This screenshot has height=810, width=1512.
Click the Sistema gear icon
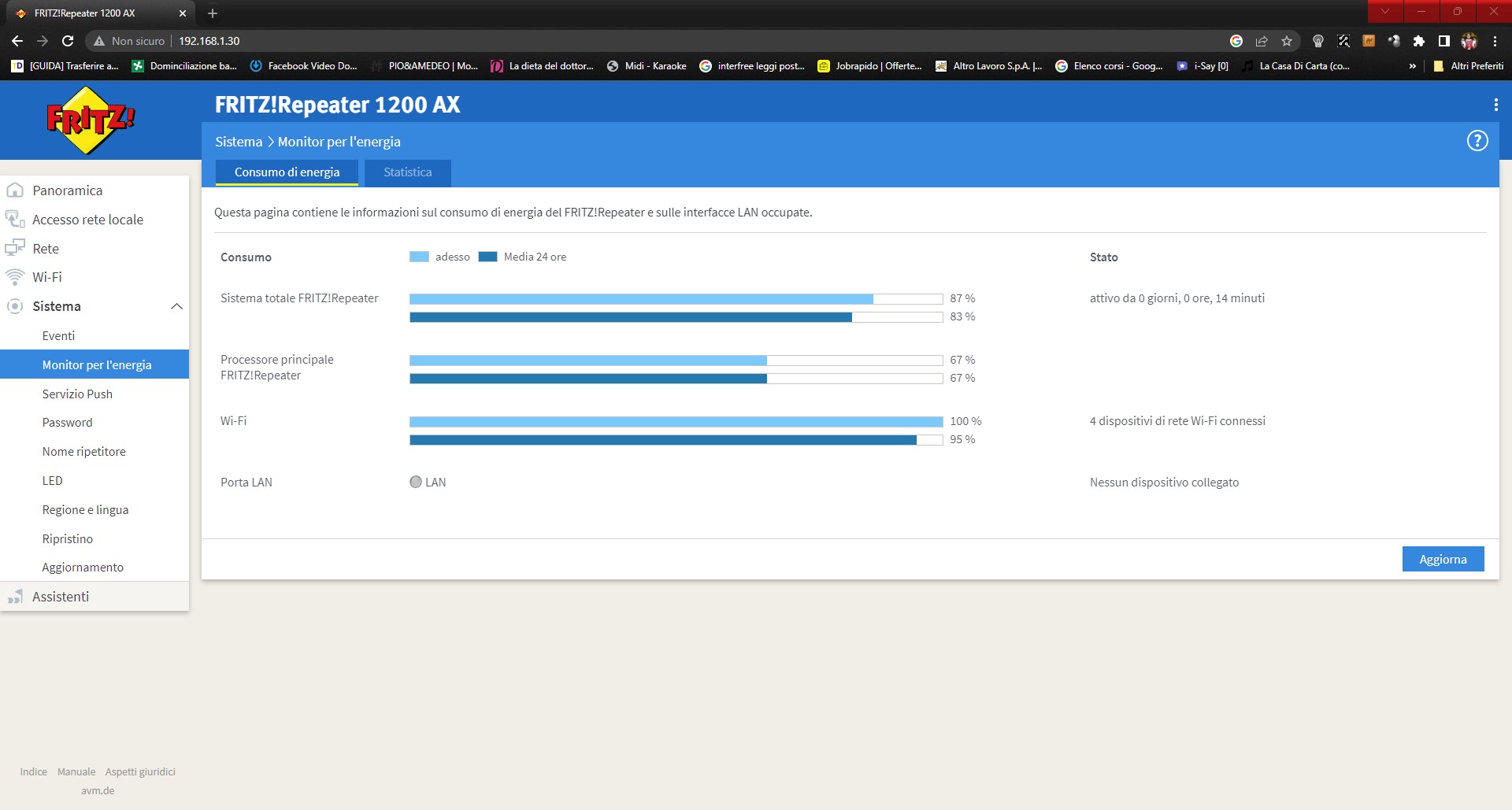[15, 306]
